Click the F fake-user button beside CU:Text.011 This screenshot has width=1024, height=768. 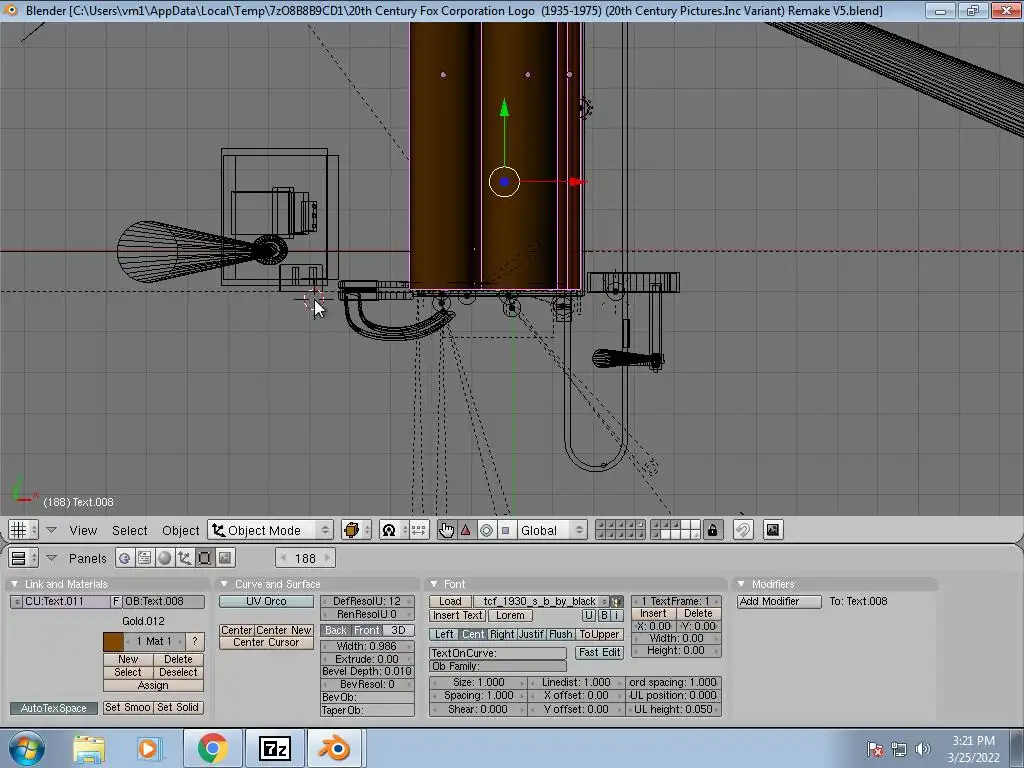116,601
